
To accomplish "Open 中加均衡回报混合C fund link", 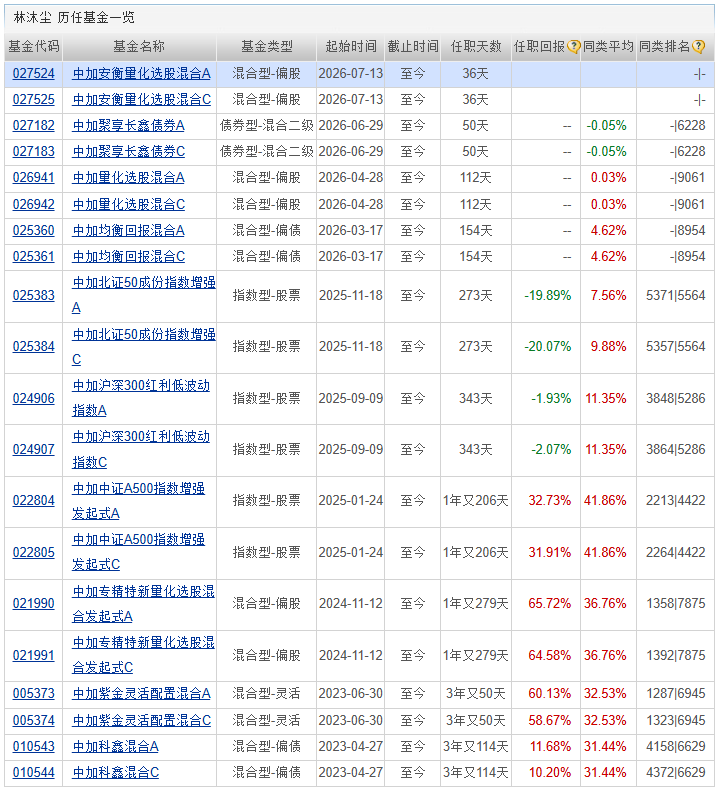I will (x=128, y=257).
